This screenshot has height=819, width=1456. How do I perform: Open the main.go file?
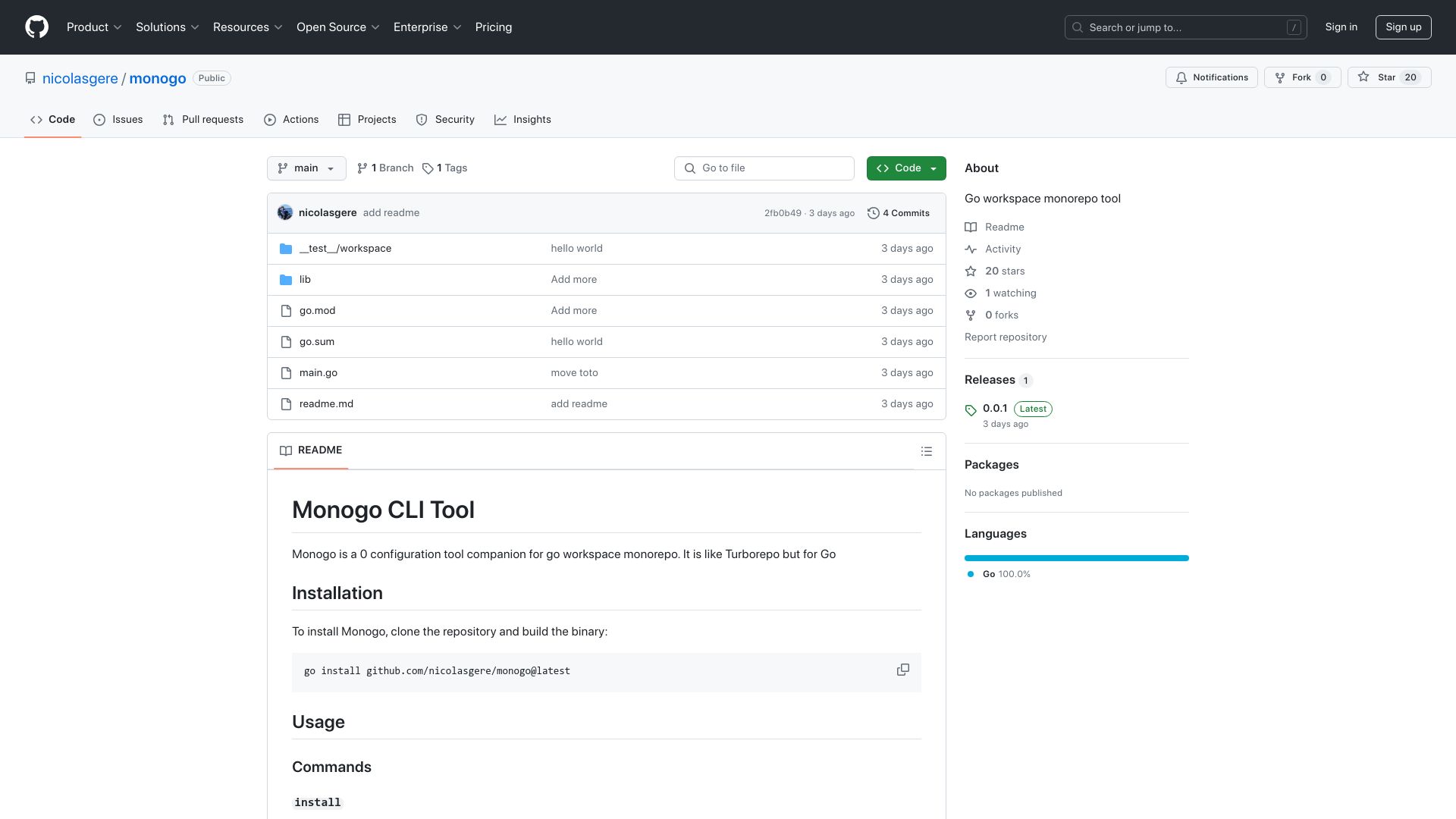point(318,373)
